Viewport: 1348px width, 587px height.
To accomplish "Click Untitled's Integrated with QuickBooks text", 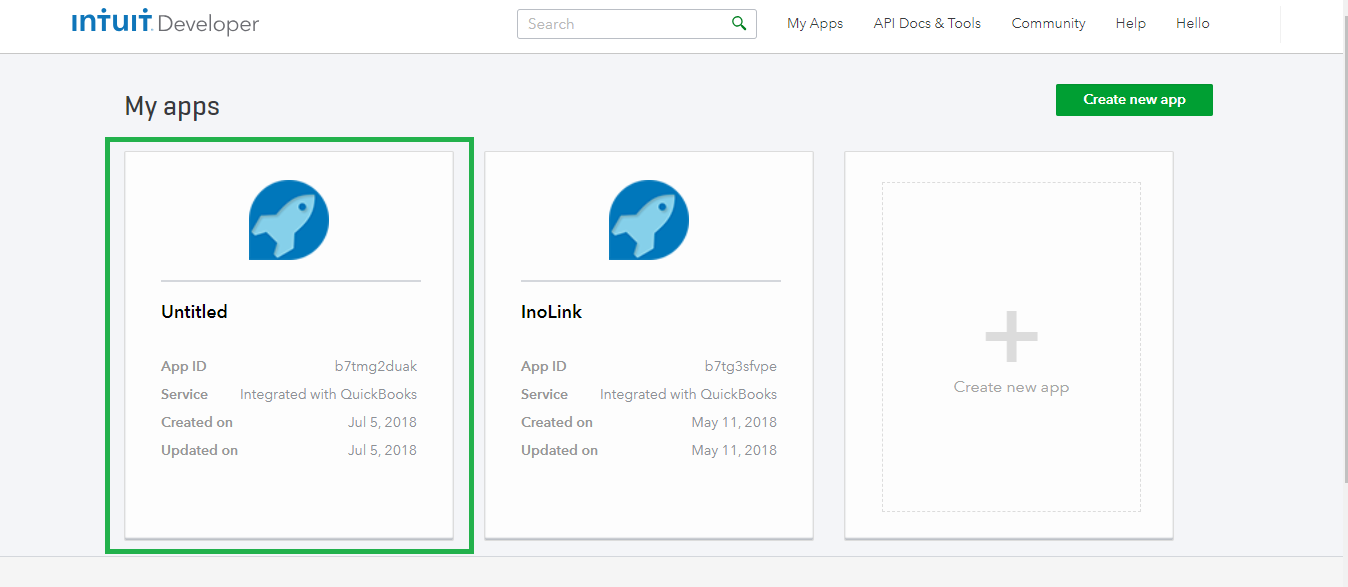I will pyautogui.click(x=328, y=394).
